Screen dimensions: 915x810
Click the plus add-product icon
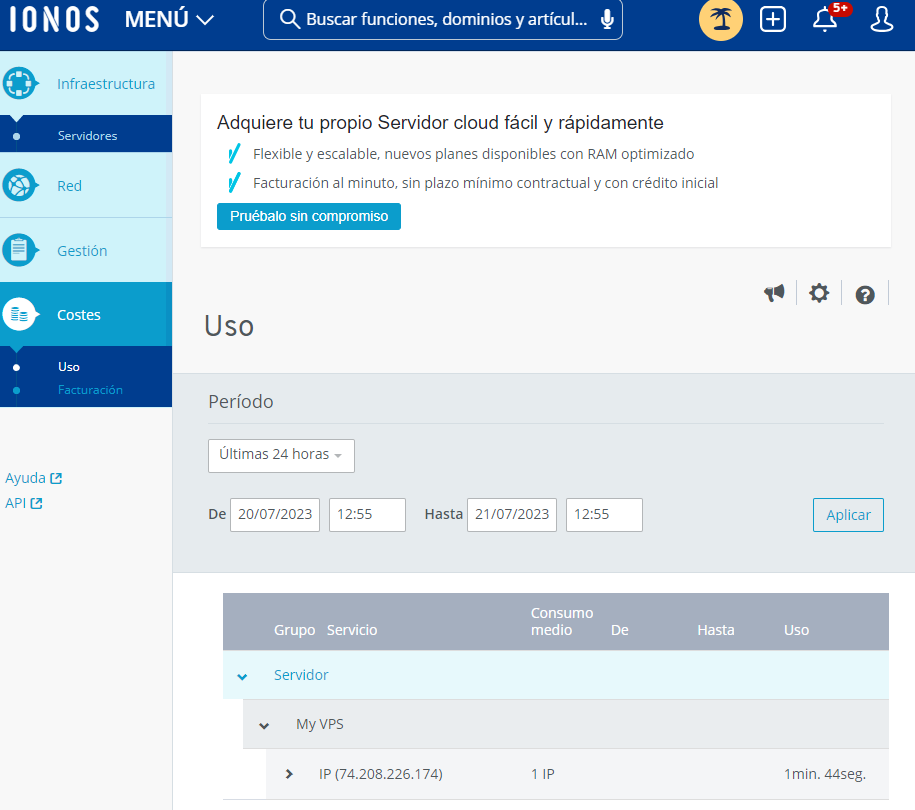pos(773,19)
